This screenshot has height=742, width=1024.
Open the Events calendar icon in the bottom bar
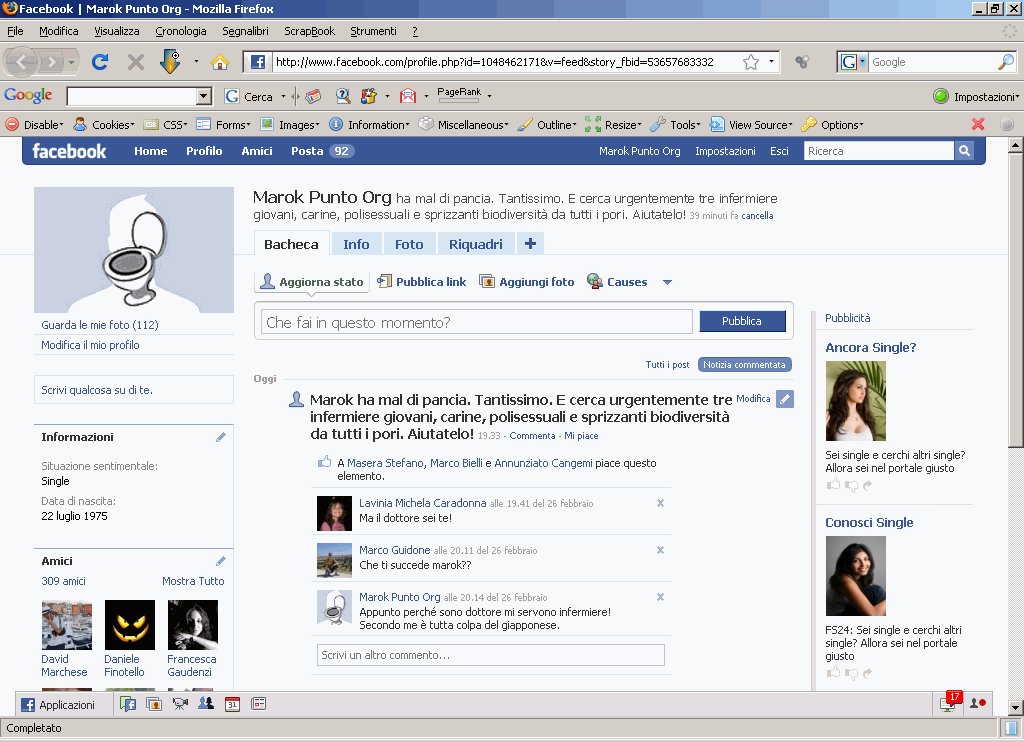(232, 704)
